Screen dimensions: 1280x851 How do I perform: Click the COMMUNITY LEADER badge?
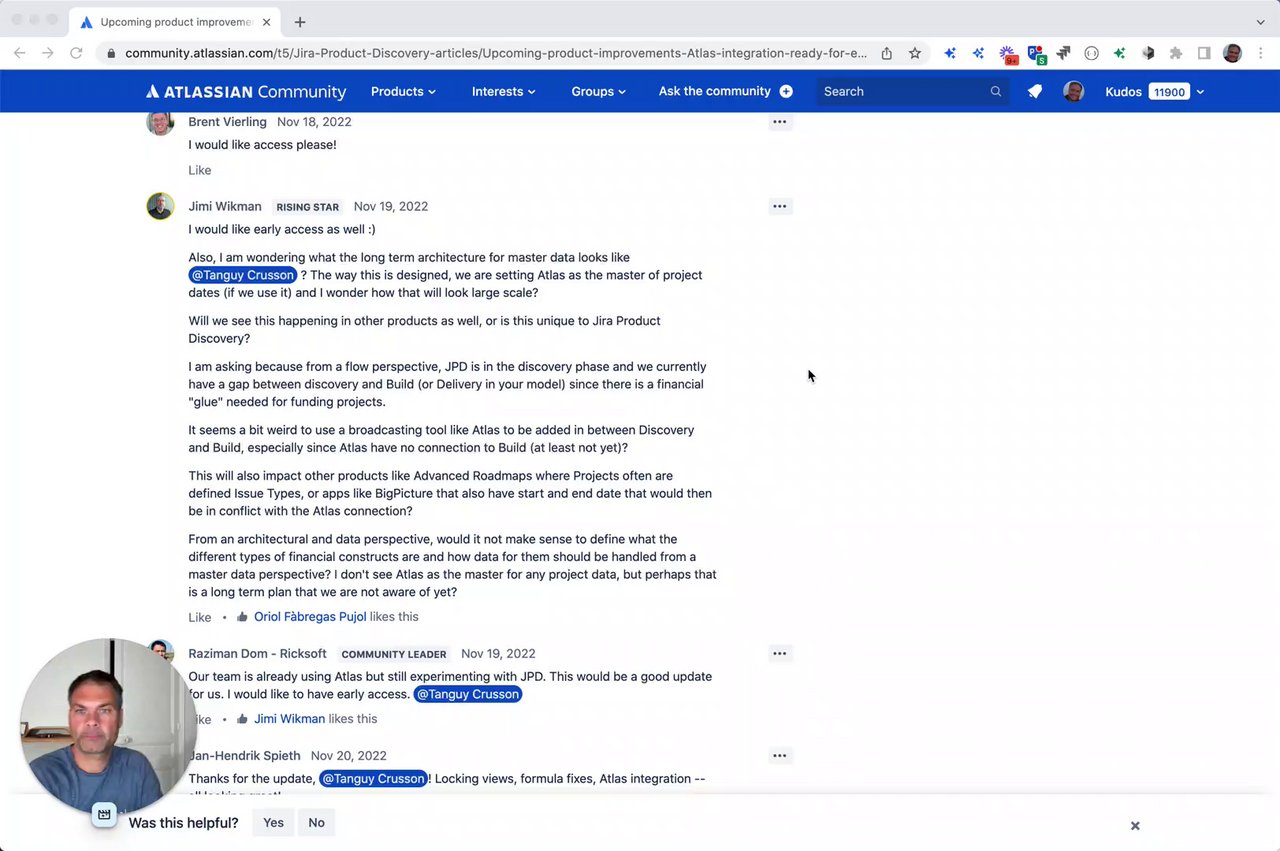[x=394, y=654]
